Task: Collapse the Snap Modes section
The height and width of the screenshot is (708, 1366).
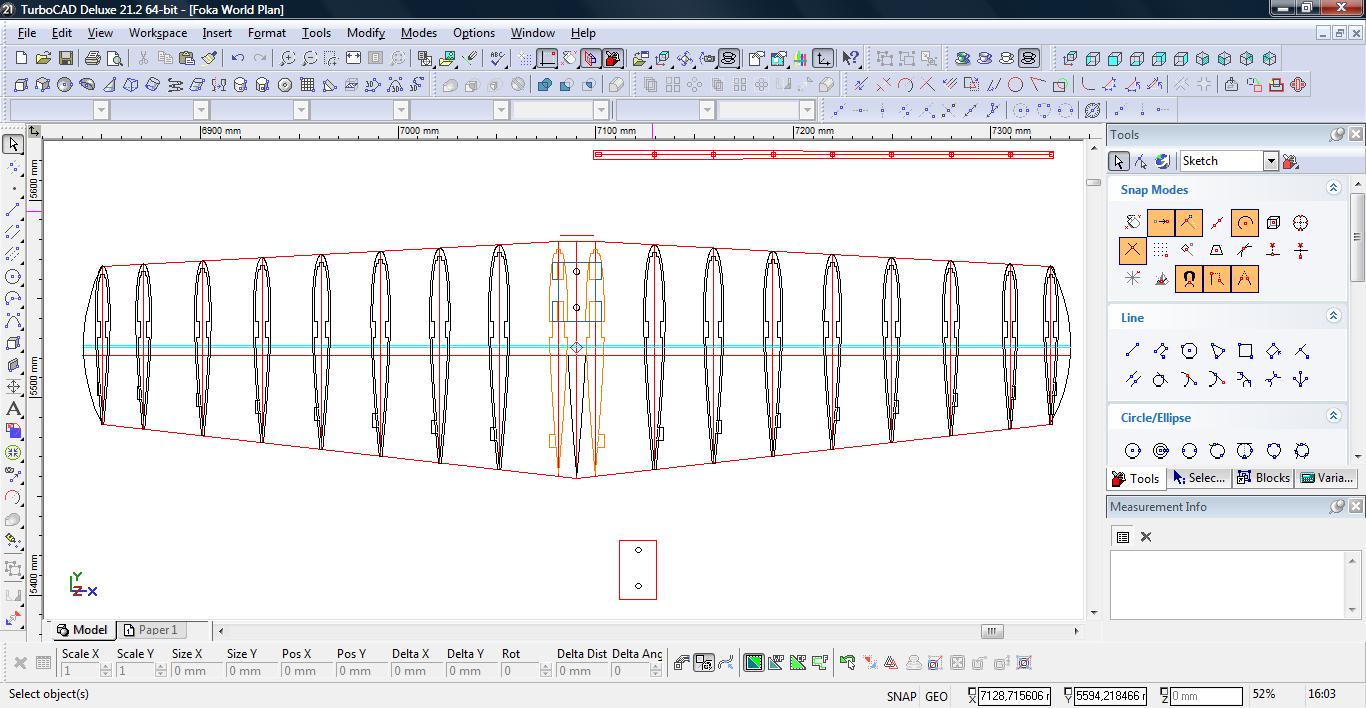Action: click(1332, 188)
